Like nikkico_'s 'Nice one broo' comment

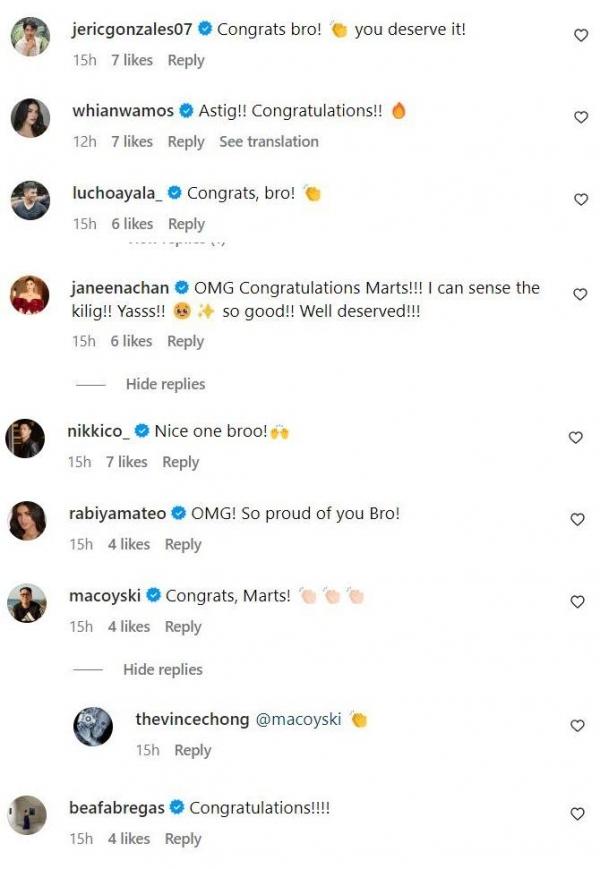point(575,437)
